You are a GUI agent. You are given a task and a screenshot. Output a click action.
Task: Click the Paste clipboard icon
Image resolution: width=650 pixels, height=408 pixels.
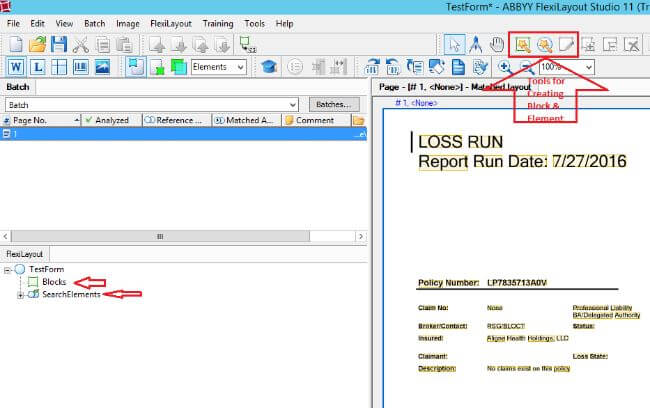(124, 44)
